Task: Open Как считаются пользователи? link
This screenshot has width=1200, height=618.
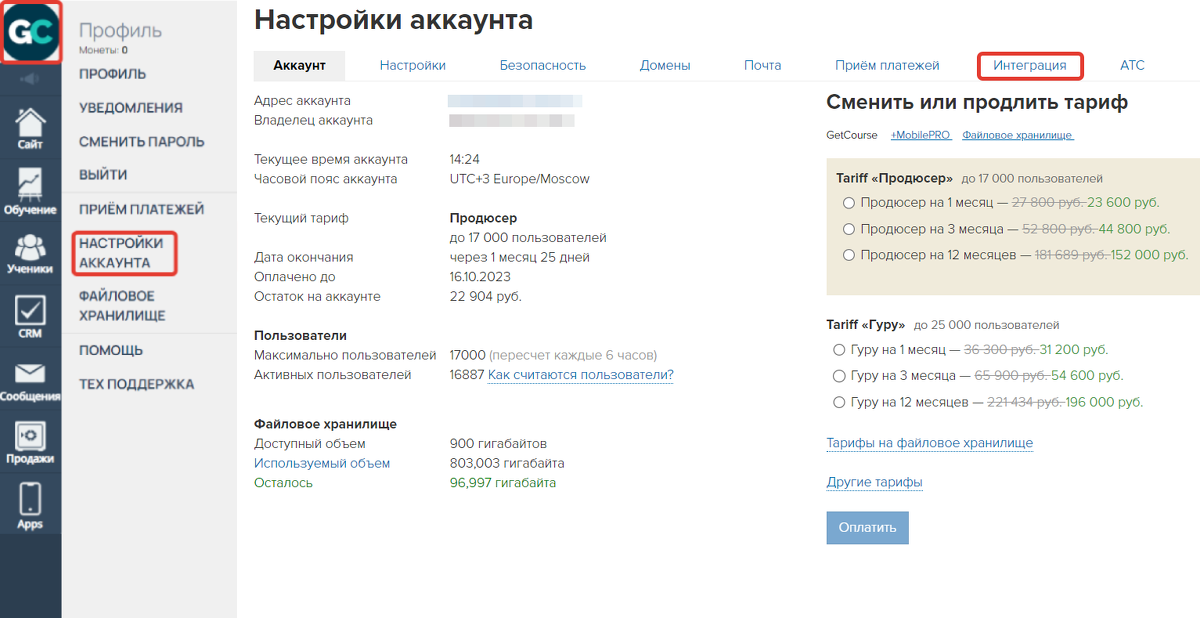Action: [581, 375]
